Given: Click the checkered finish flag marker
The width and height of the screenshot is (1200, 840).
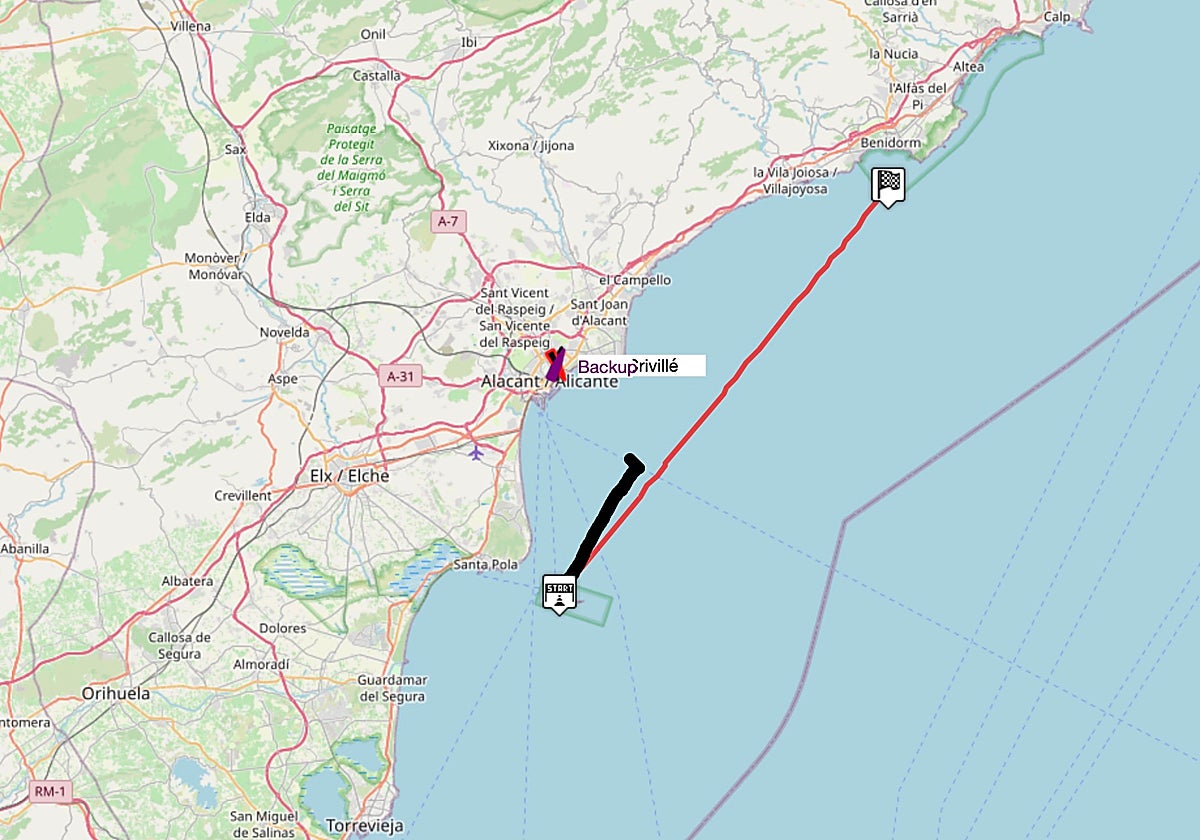Looking at the screenshot, I should (x=889, y=185).
